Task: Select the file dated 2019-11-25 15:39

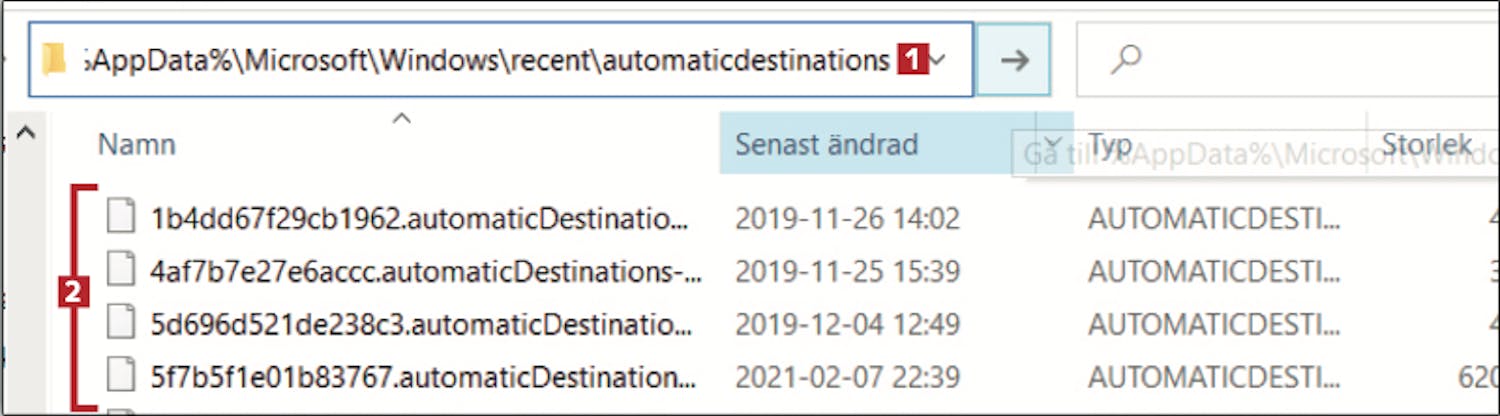Action: (847, 270)
